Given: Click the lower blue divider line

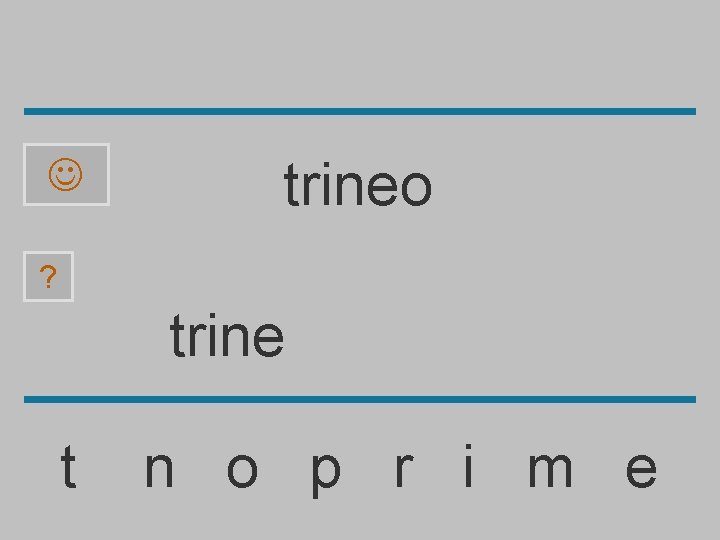Looking at the screenshot, I should [360, 399].
